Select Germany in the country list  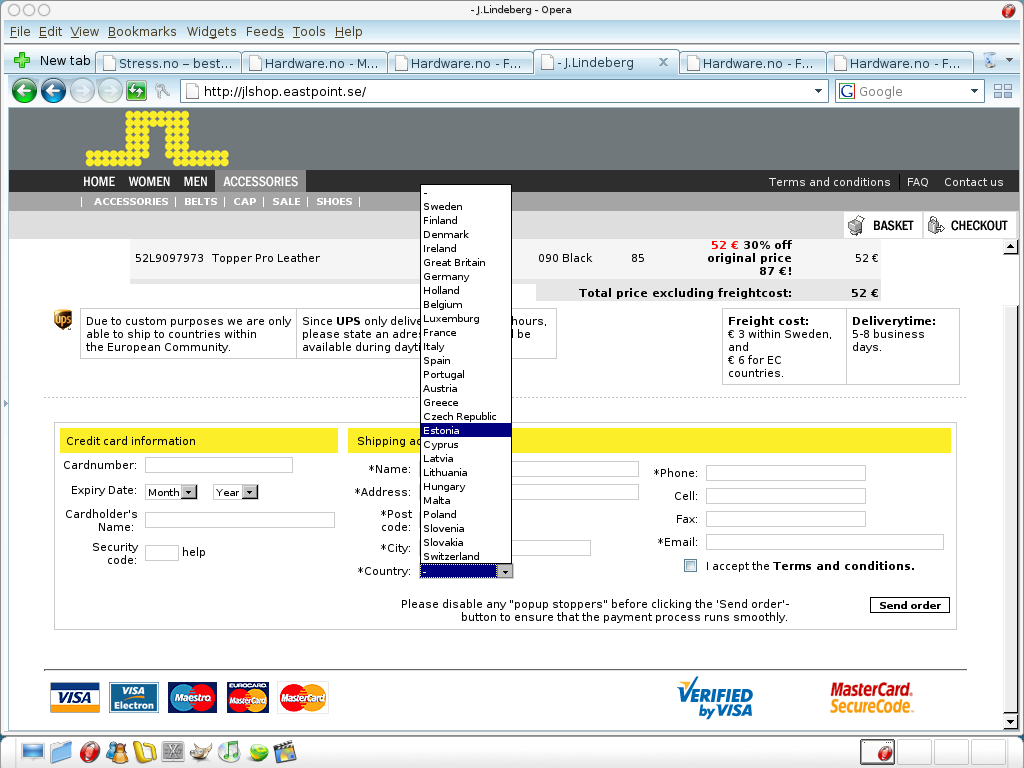point(466,276)
